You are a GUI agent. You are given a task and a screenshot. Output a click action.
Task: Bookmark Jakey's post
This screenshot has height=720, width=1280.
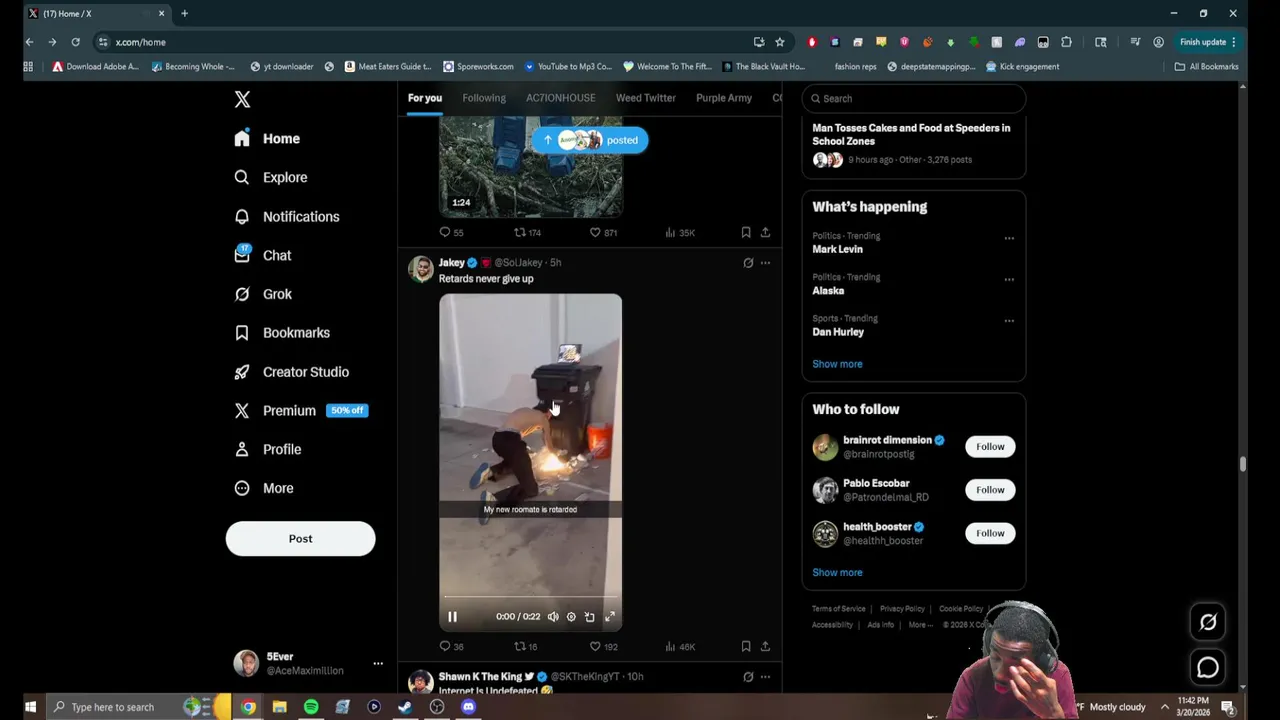(746, 647)
